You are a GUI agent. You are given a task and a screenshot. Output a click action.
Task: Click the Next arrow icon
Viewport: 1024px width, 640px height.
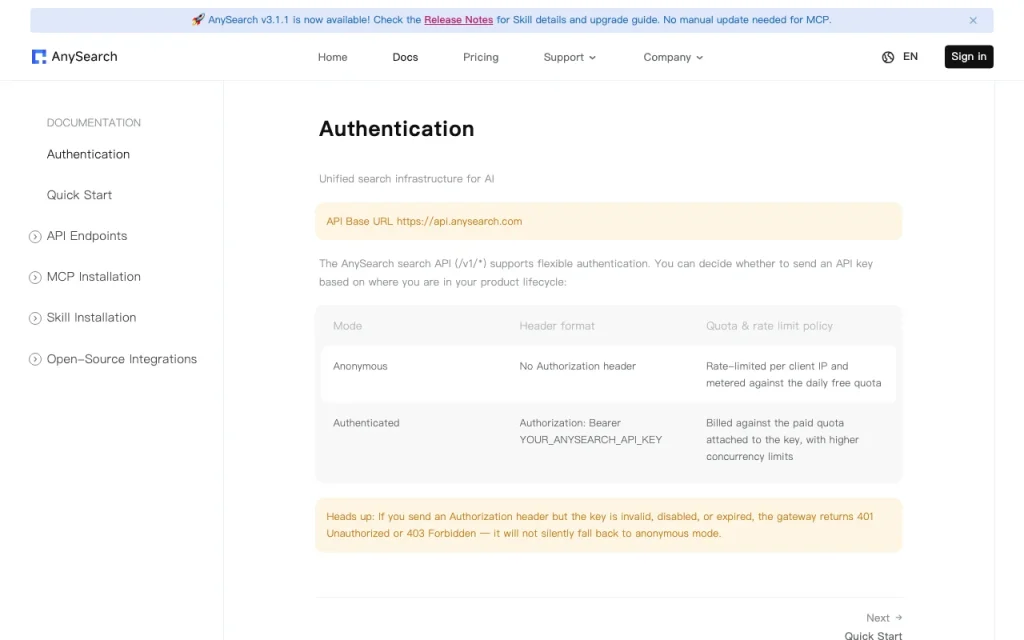[899, 617]
